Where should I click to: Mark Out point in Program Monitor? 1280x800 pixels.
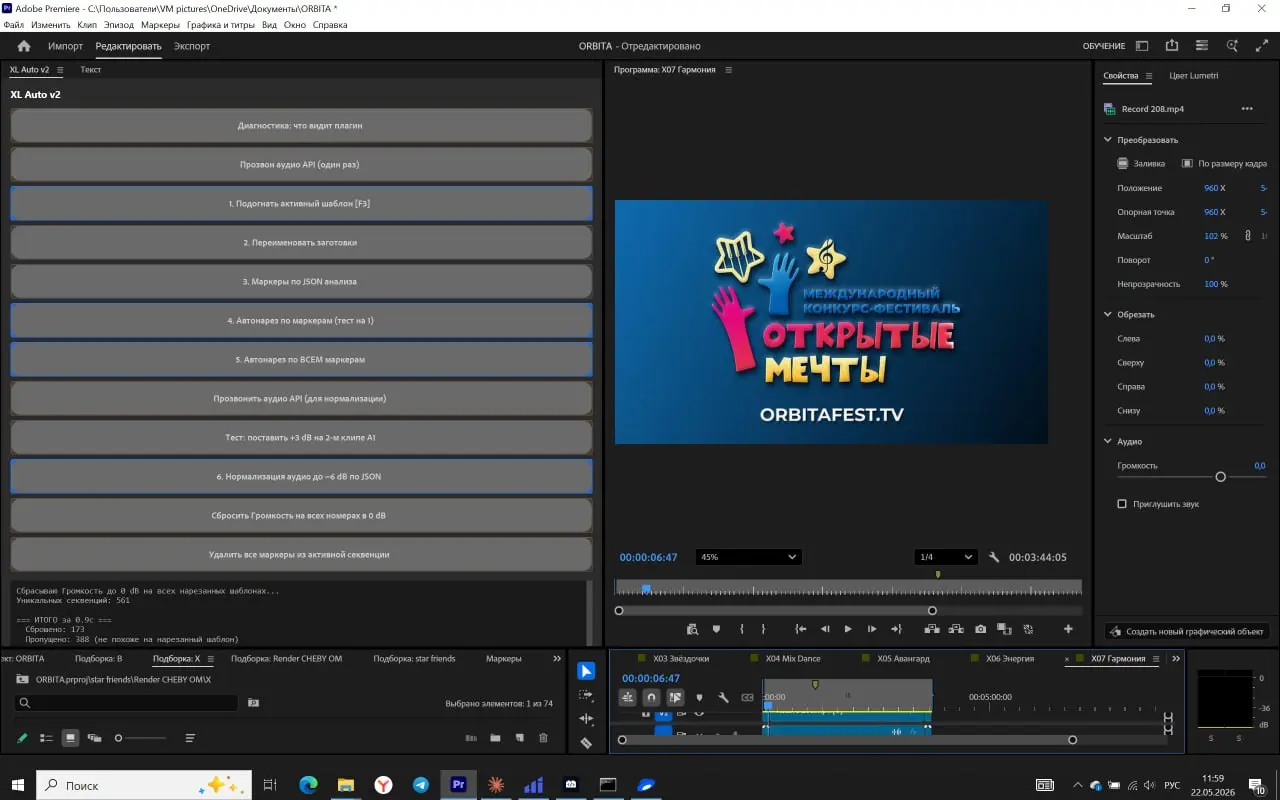tap(763, 629)
